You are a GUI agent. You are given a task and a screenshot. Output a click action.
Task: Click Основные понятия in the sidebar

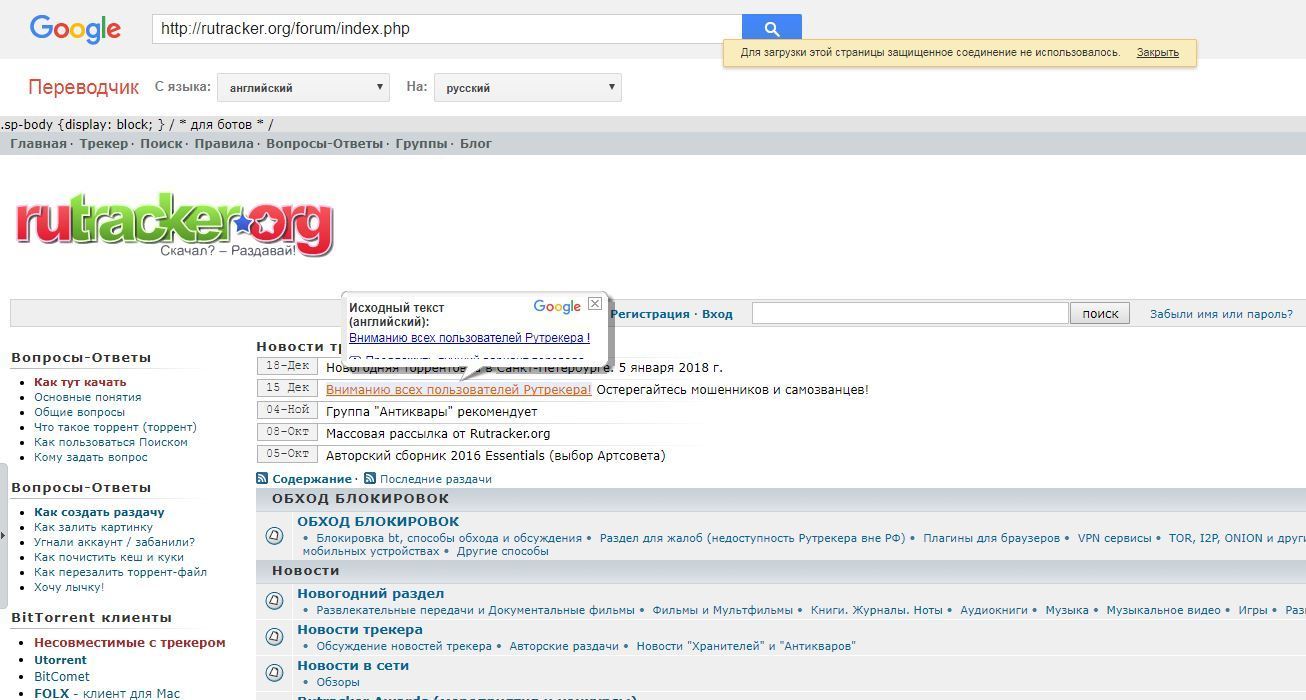click(x=87, y=397)
